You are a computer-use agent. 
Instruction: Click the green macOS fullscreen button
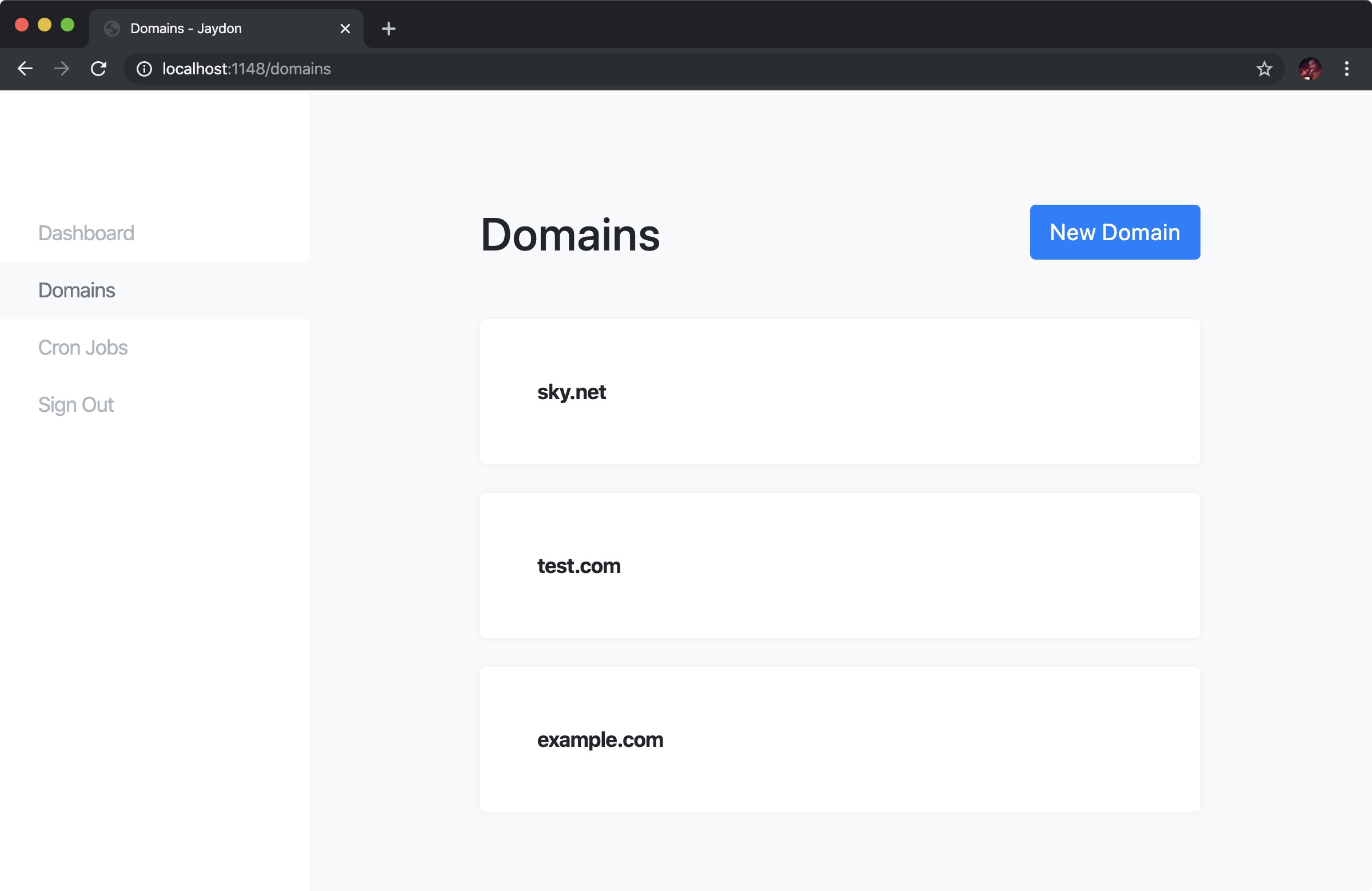[67, 25]
